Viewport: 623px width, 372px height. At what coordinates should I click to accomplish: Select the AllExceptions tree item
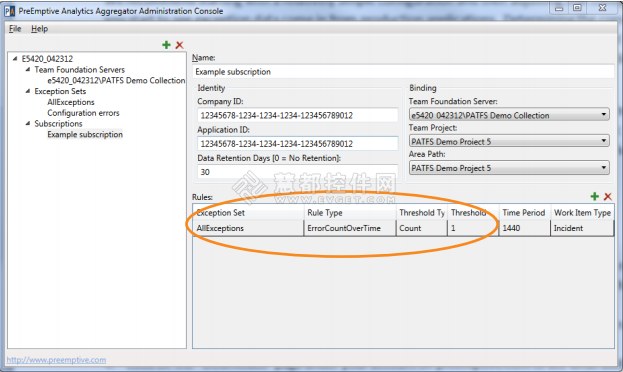pyautogui.click(x=71, y=102)
